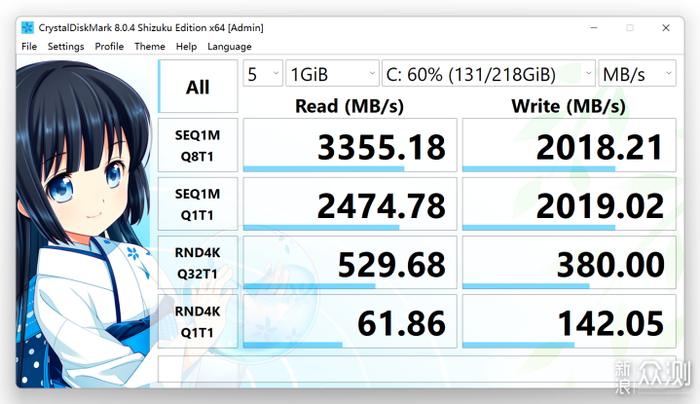The image size is (700, 404).
Task: Select the 142.05 write result
Action: pos(569,321)
